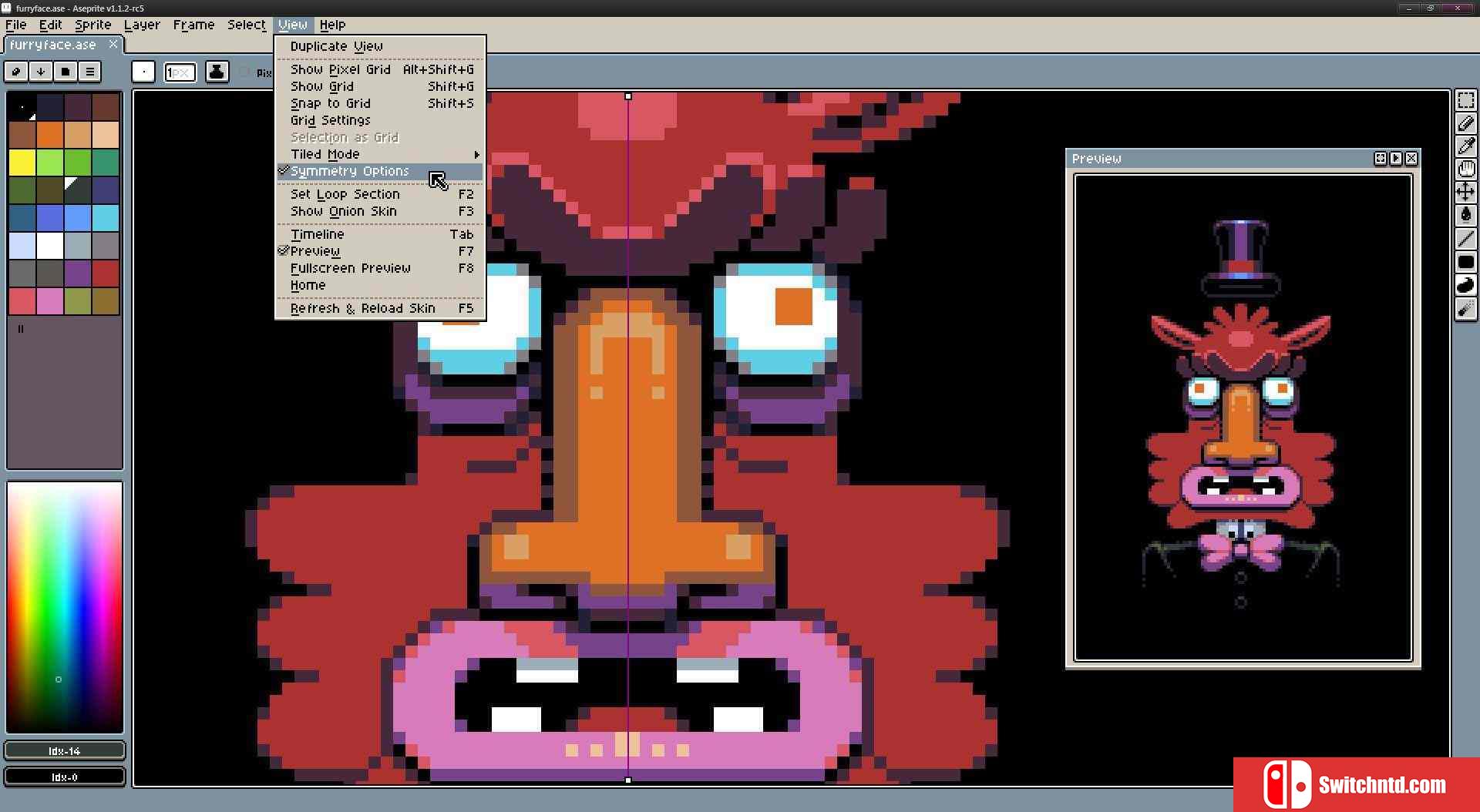The image size is (1480, 812).
Task: Select the Eyedropper tool
Action: click(x=1465, y=146)
